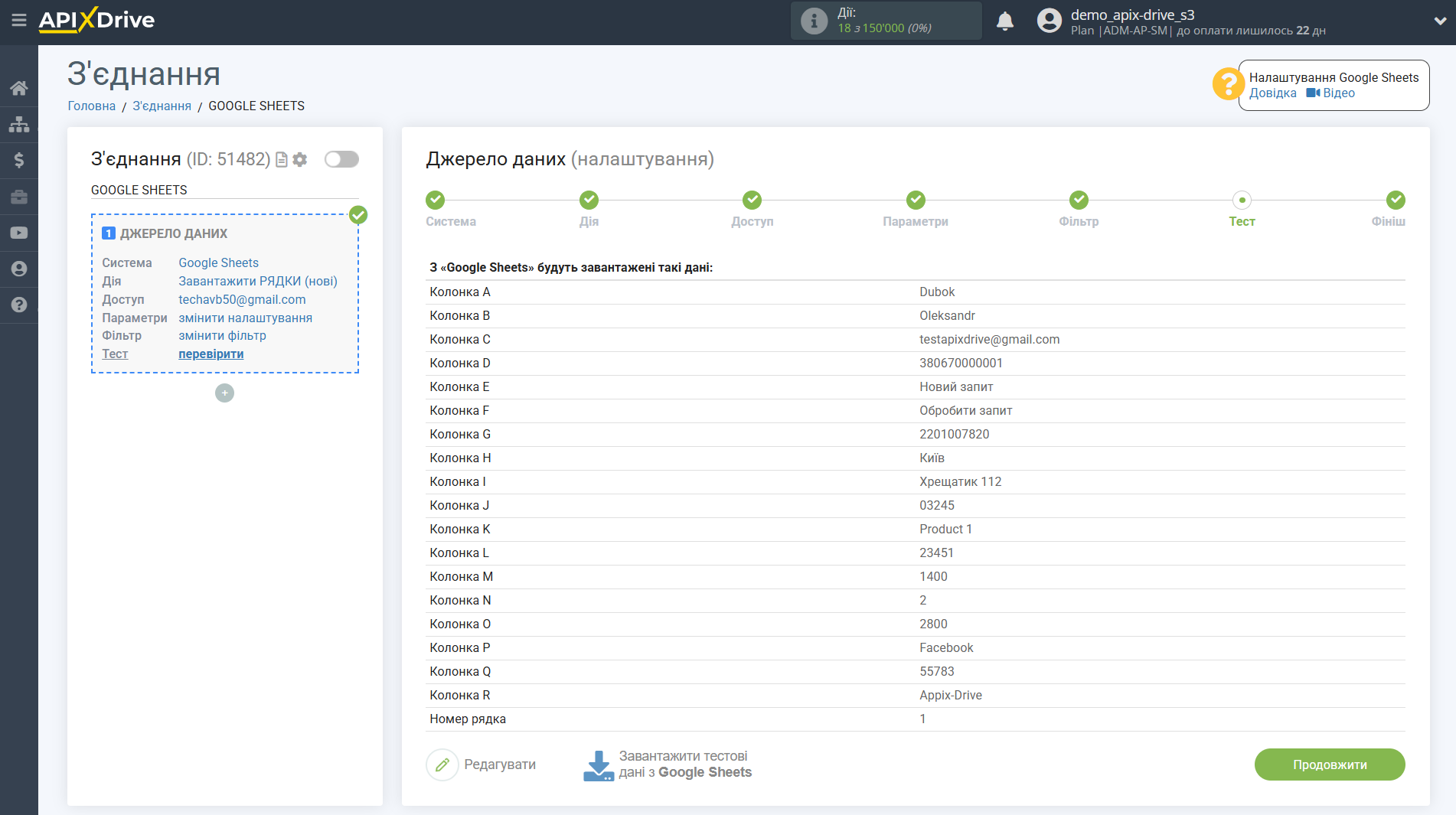
Task: Select the value Appix-Drive
Action: point(951,695)
